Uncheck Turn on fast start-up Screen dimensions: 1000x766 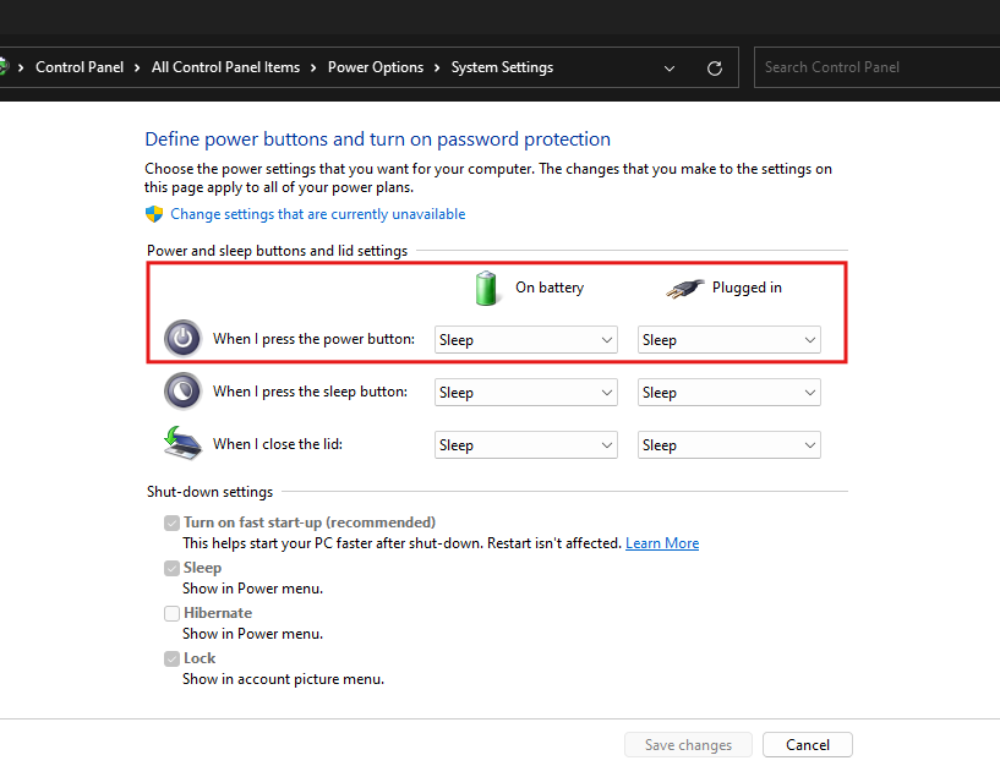click(x=171, y=522)
